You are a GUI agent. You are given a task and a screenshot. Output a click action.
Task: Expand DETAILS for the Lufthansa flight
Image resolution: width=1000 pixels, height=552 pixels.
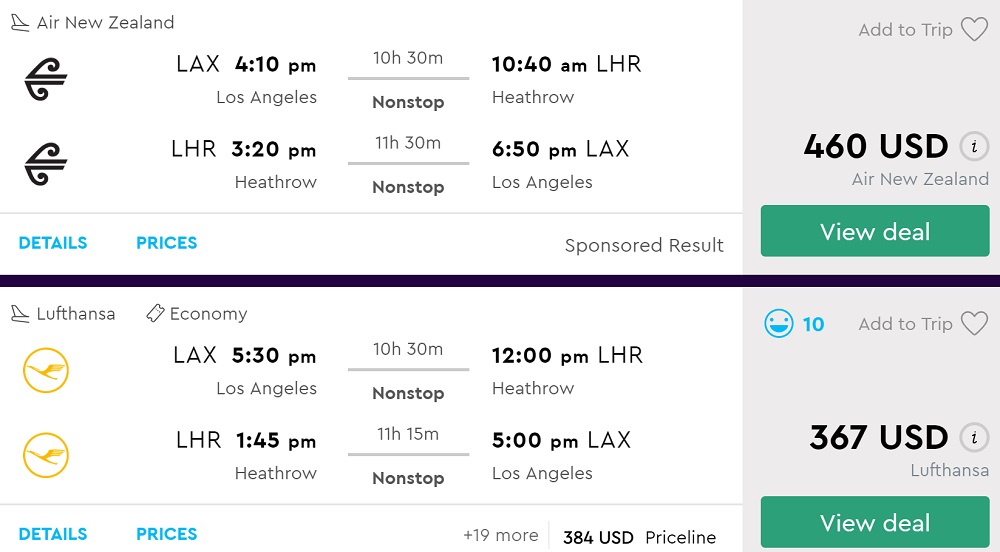(53, 534)
